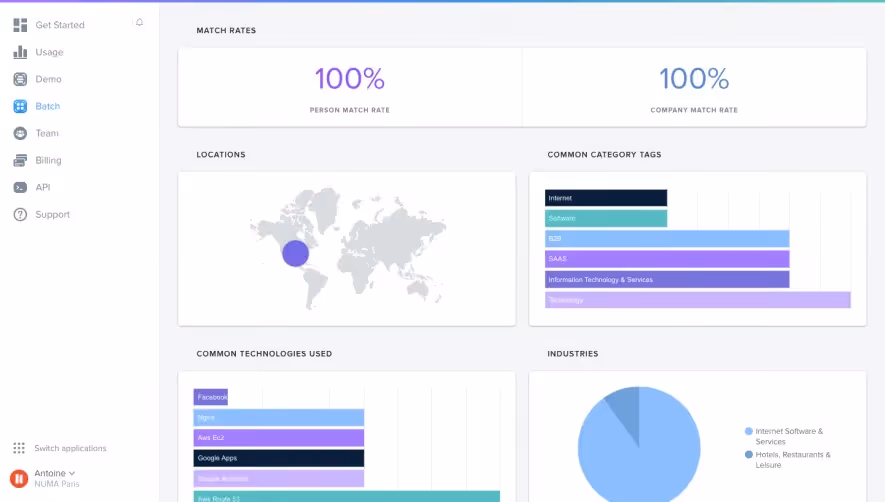Click the API terminal icon
The width and height of the screenshot is (885, 502).
pos(20,187)
